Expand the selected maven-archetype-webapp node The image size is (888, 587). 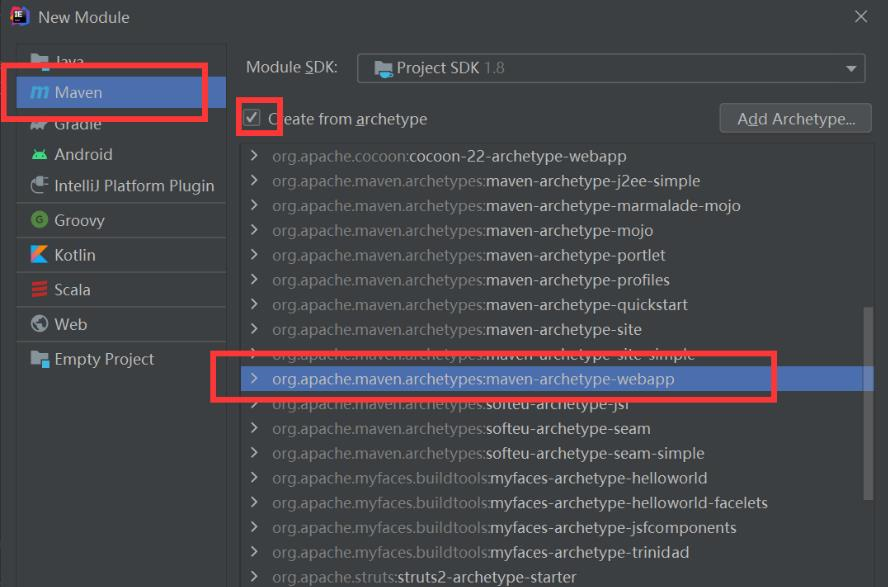tap(254, 378)
